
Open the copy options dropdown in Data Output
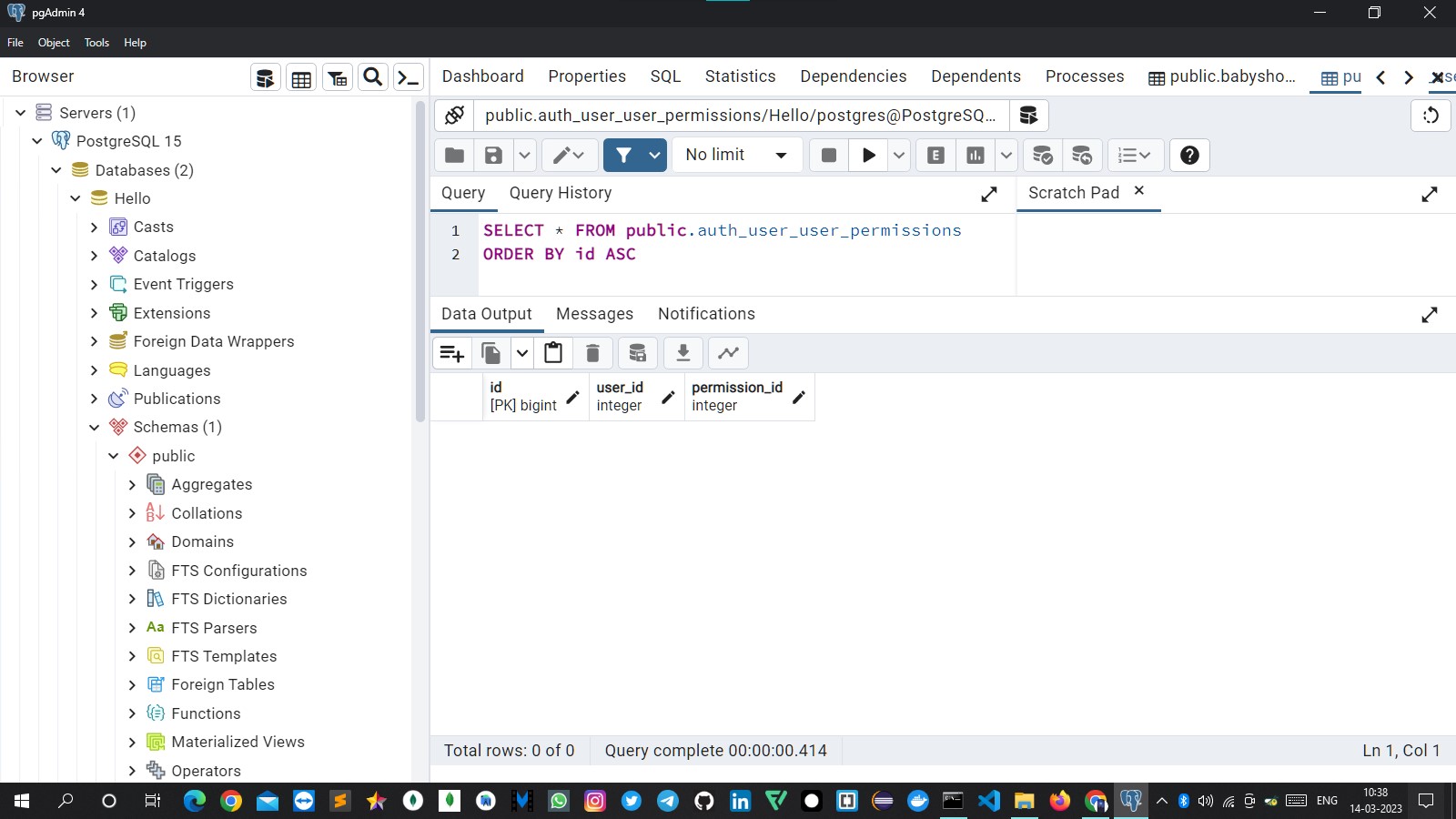click(522, 353)
